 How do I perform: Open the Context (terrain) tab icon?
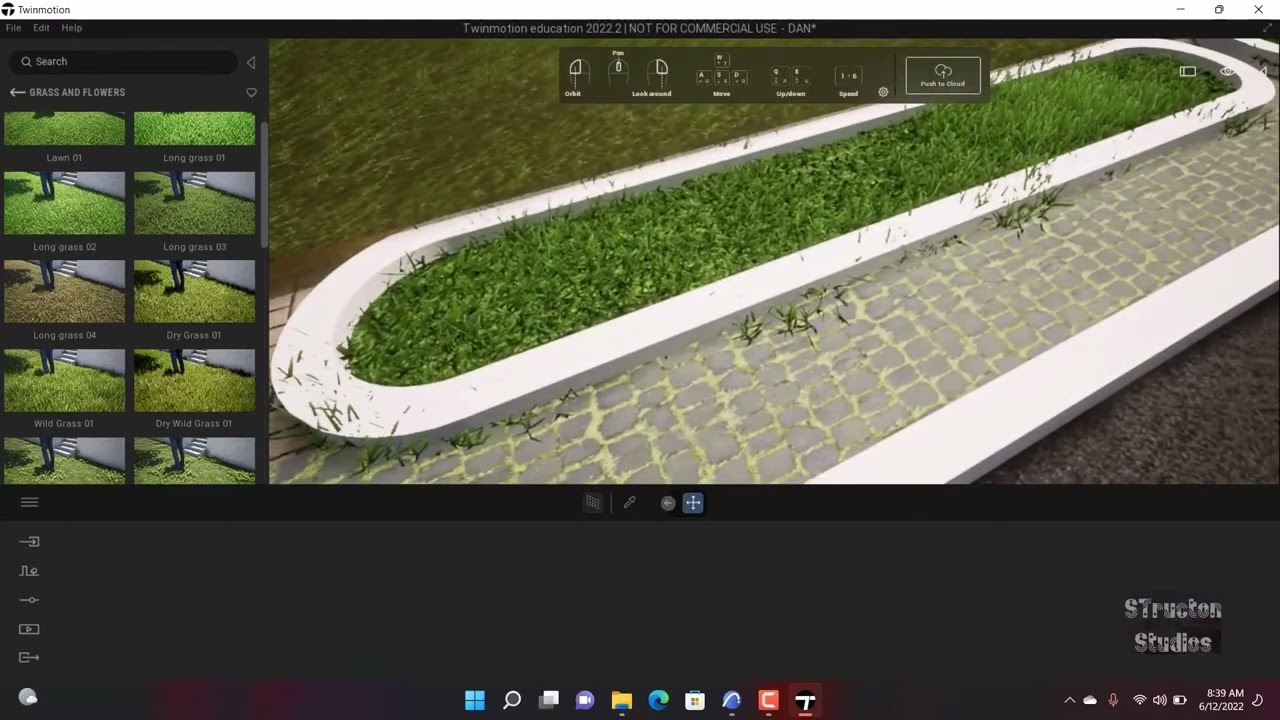pos(29,571)
